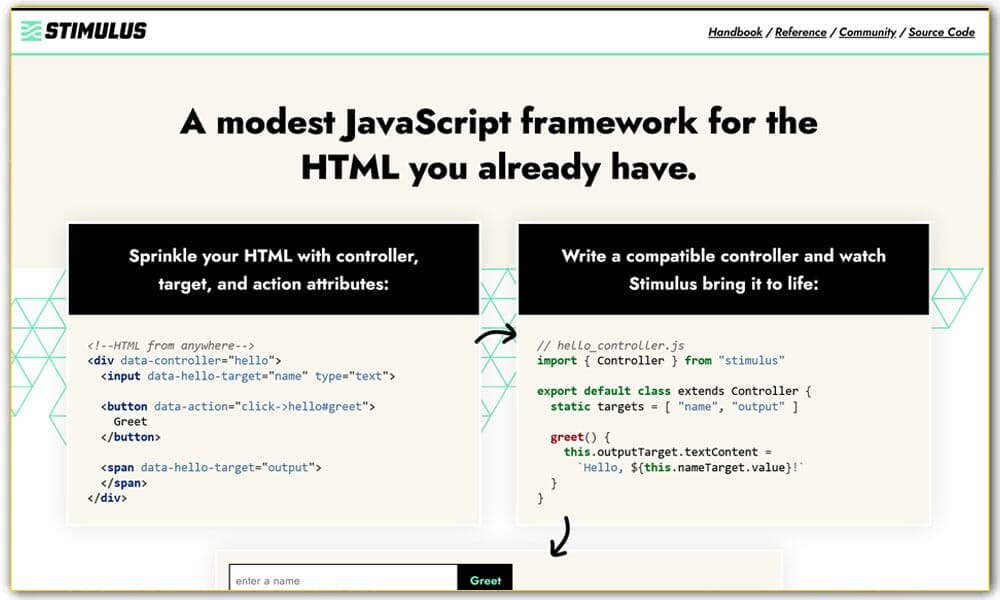Visit the Community page
Image resolution: width=1000 pixels, height=600 pixels.
[x=867, y=32]
